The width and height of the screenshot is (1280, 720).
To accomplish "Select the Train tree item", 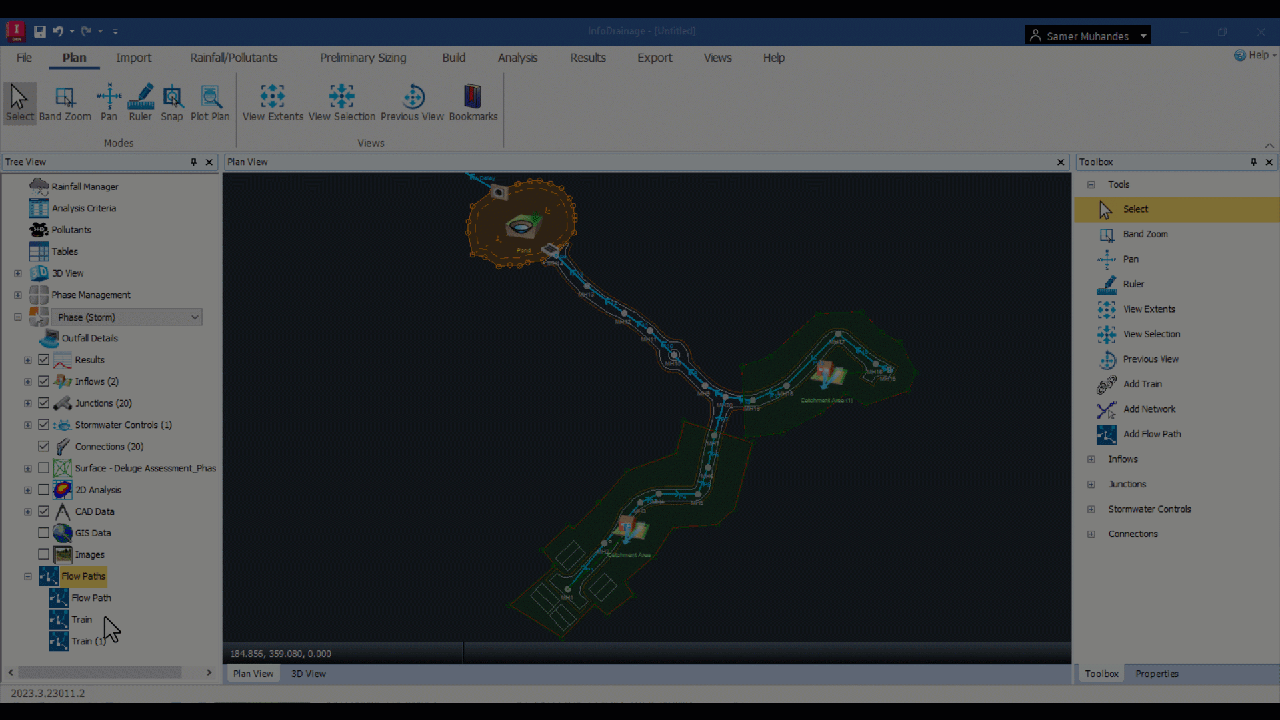I will pyautogui.click(x=82, y=620).
